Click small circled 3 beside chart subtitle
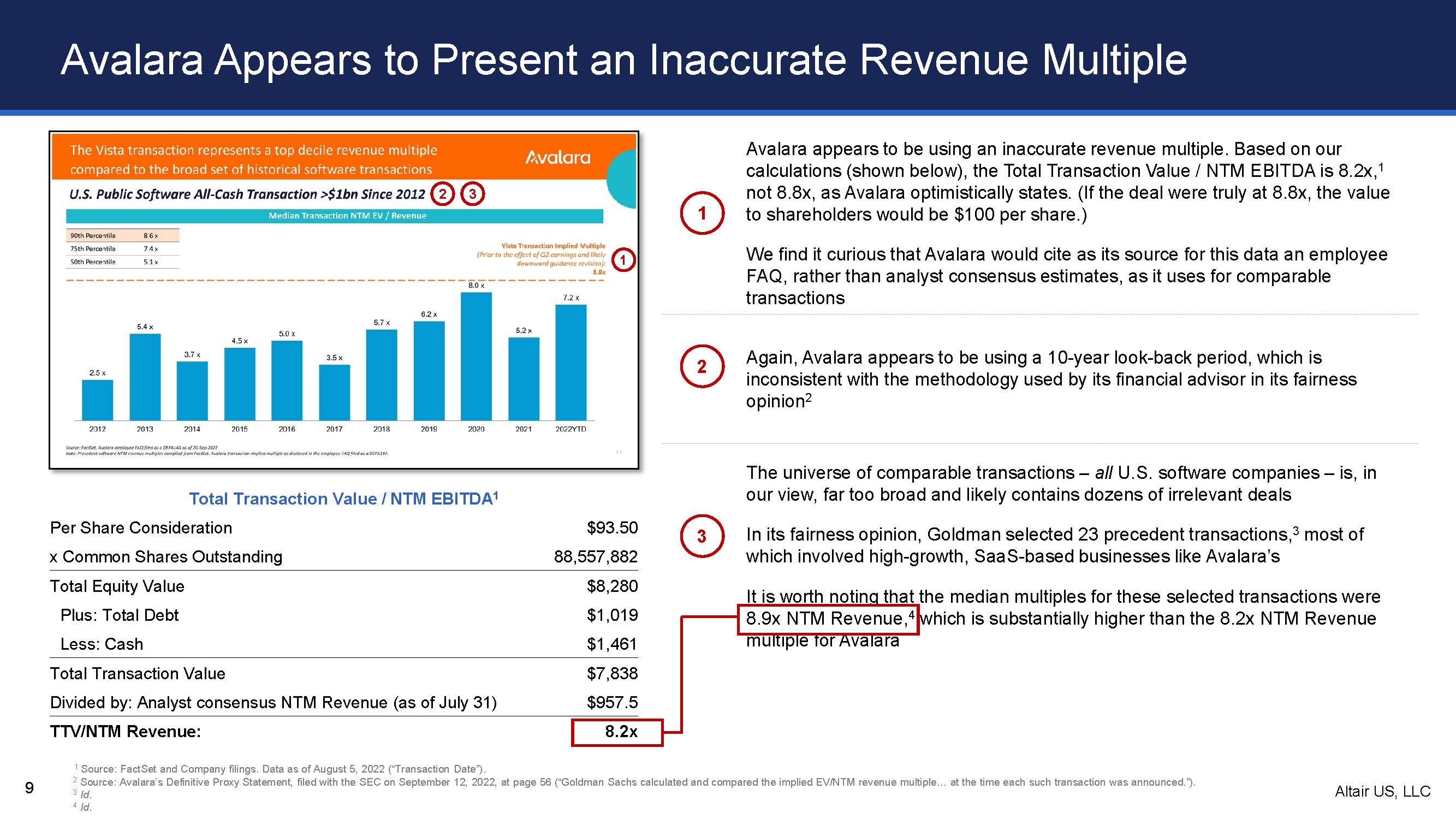This screenshot has width=1456, height=819. point(473,194)
